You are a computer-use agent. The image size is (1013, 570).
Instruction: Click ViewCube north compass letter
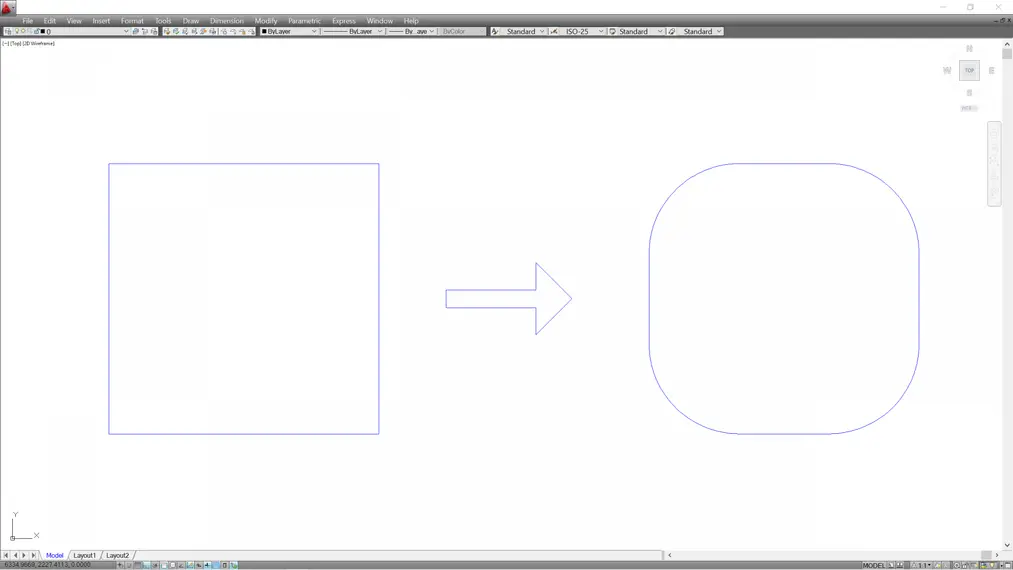coord(969,48)
